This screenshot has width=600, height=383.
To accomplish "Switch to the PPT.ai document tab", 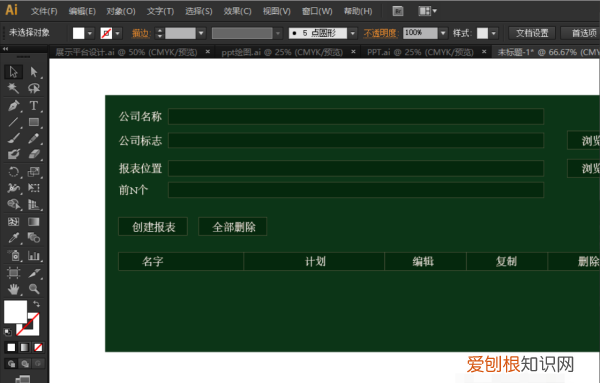I will click(420, 52).
